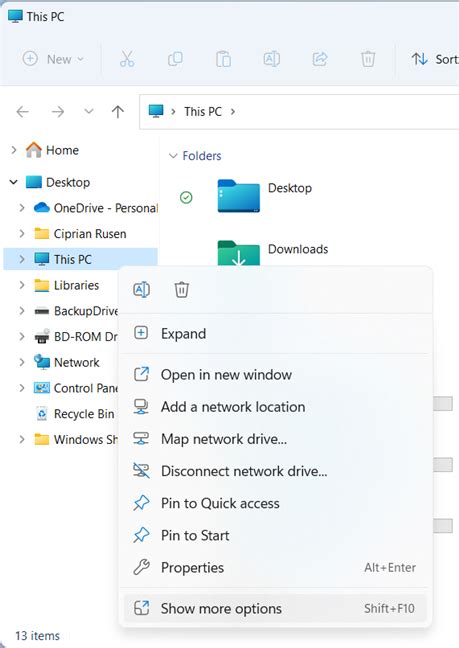Click the chevron after This PC in the address bar
Screen dimensions: 459x648
coord(233,111)
